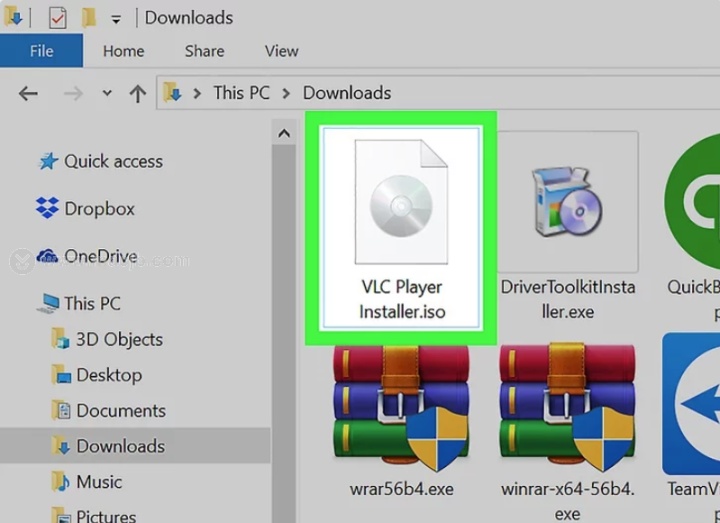Click the Properties quick access toolbar icon

pos(57,18)
